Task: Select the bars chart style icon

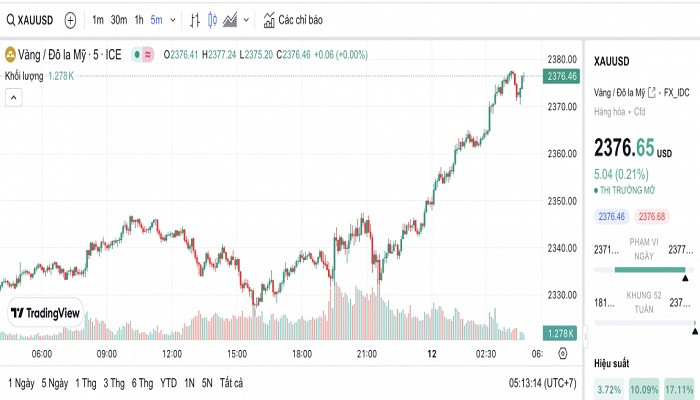Action: [x=195, y=20]
